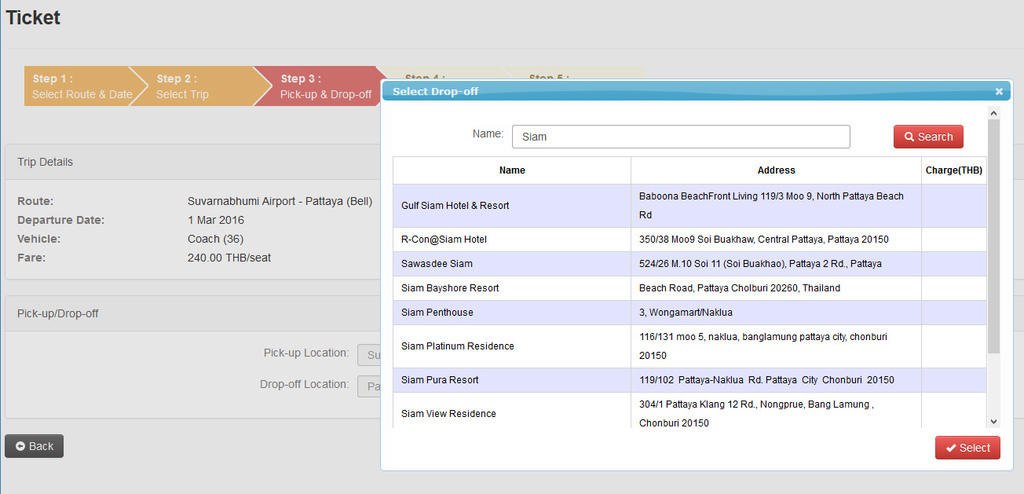The height and width of the screenshot is (494, 1024).
Task: Focus the Name search input field
Action: click(x=681, y=137)
